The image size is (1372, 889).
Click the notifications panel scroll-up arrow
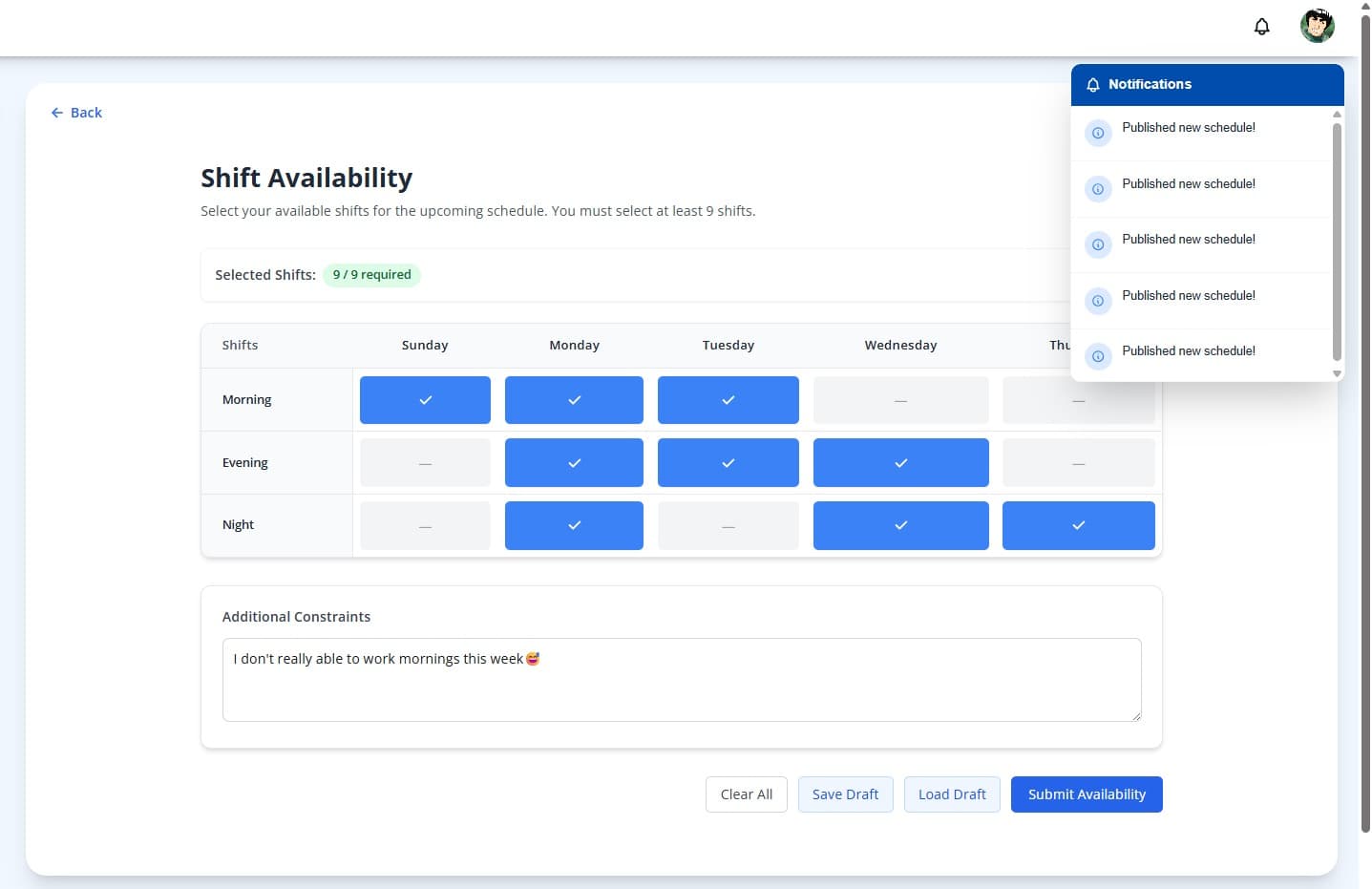pos(1337,114)
